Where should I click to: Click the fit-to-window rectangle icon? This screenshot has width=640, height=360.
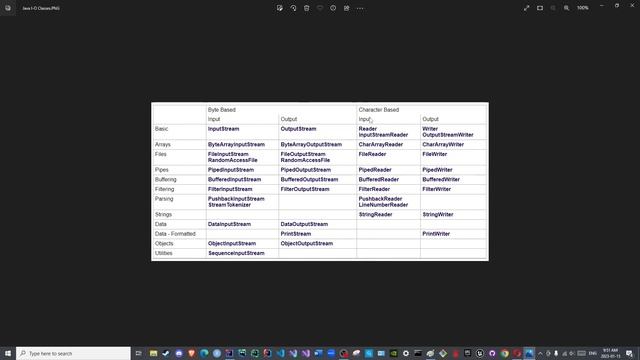[540, 8]
